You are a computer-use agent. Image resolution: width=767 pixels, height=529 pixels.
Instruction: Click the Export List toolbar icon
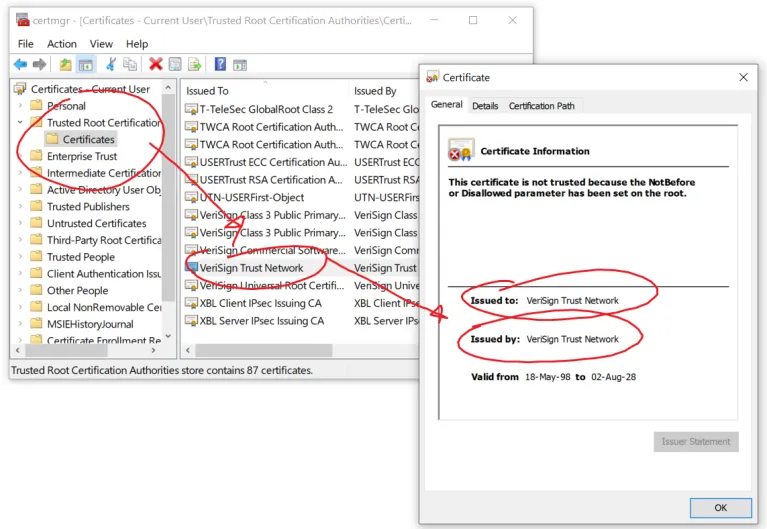(x=194, y=64)
